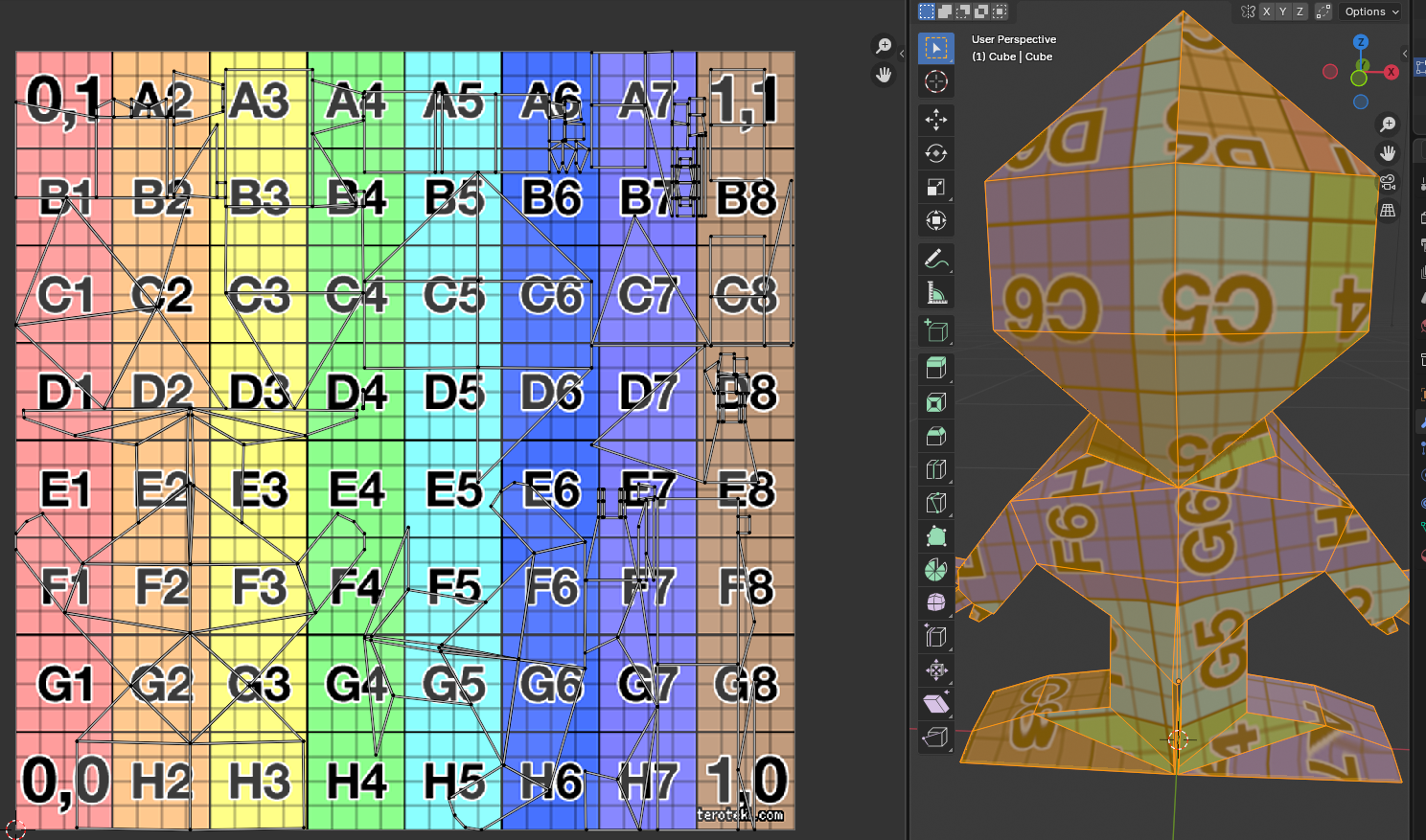
Task: Activate the Extrude Region tool
Action: 936,369
